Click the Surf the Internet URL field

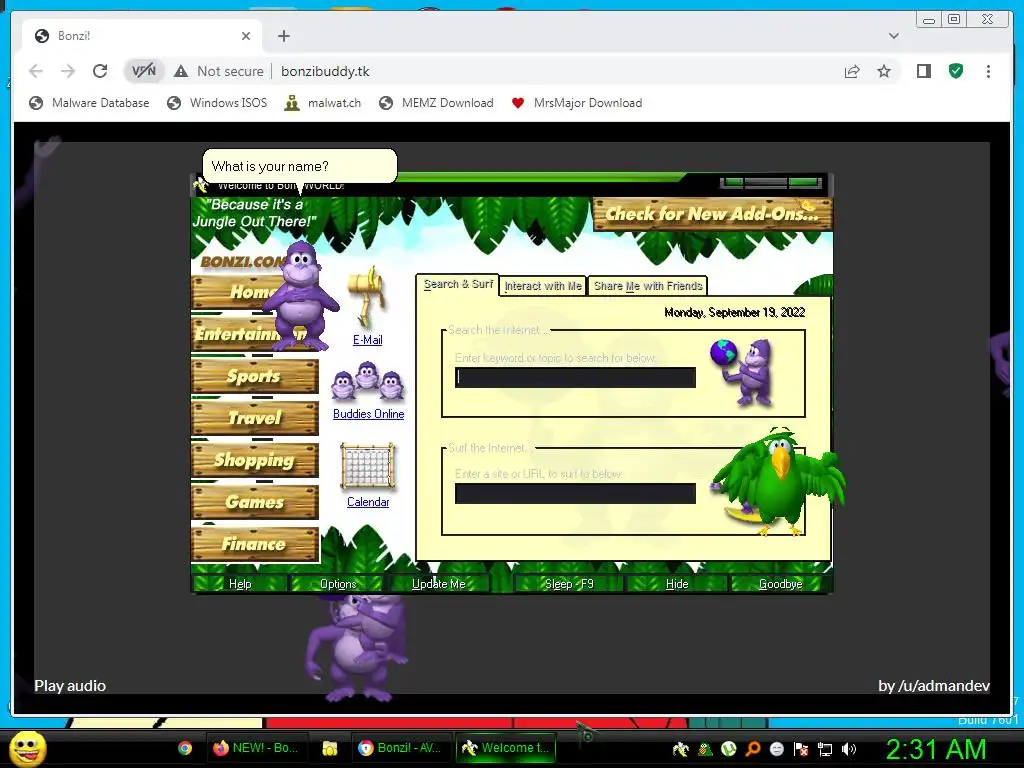click(575, 494)
